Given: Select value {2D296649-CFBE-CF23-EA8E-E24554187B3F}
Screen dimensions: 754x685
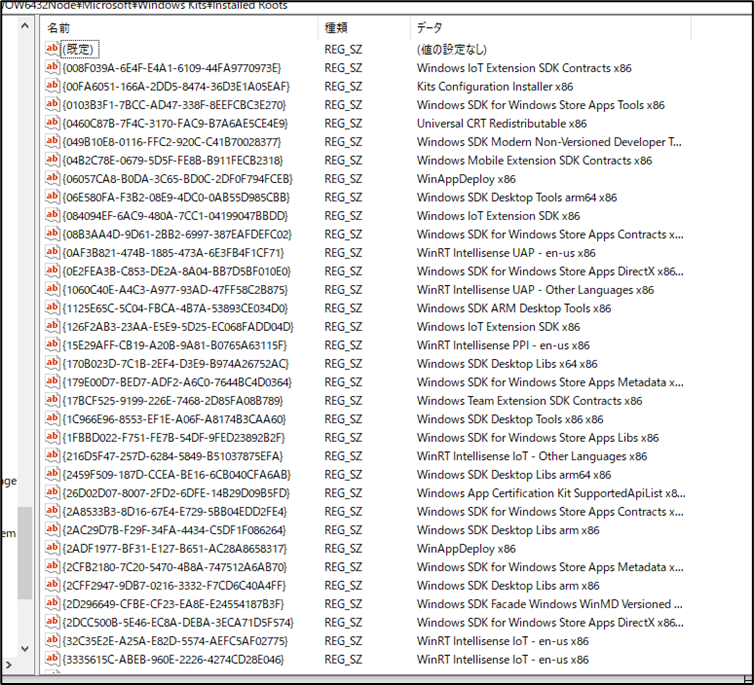Looking at the screenshot, I should [x=173, y=604].
